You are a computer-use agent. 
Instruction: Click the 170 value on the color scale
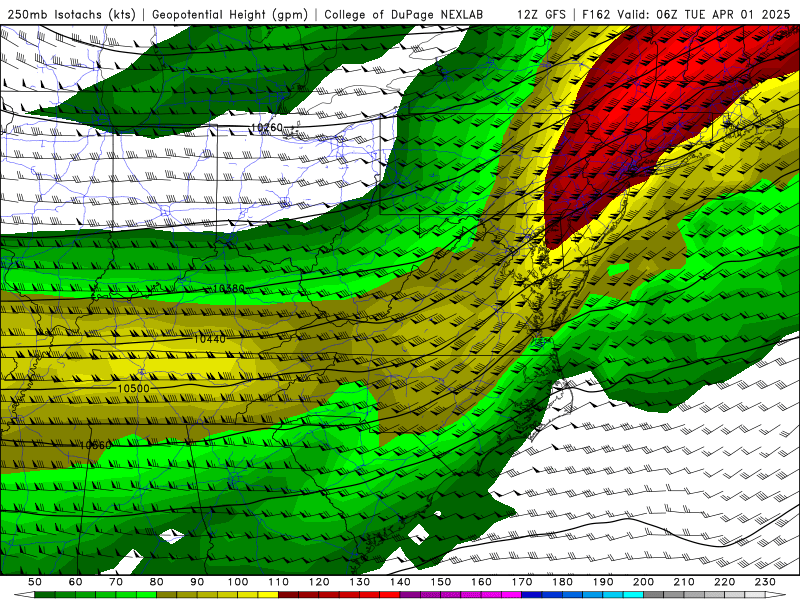click(522, 582)
